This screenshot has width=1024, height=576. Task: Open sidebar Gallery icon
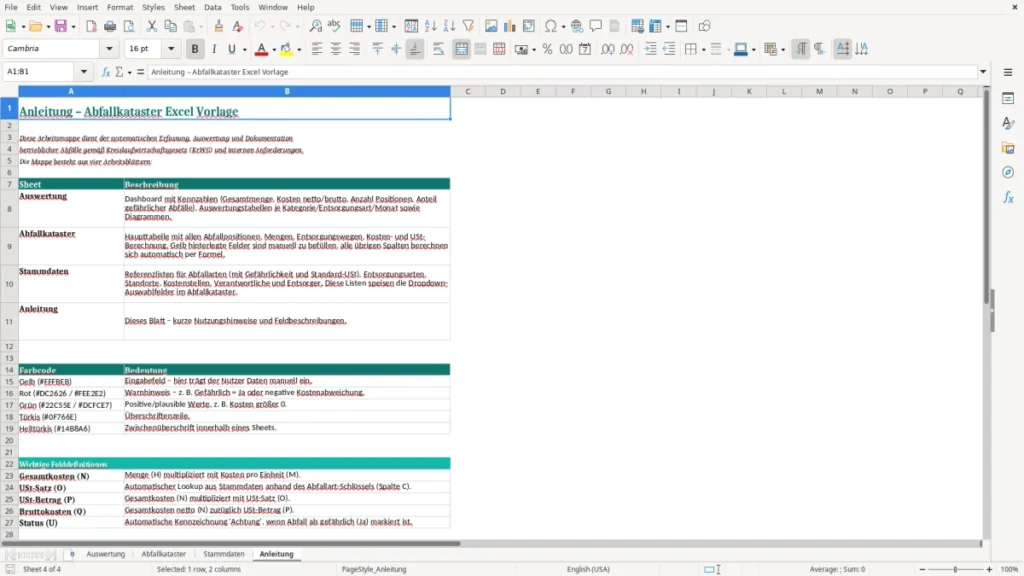pyautogui.click(x=1008, y=148)
